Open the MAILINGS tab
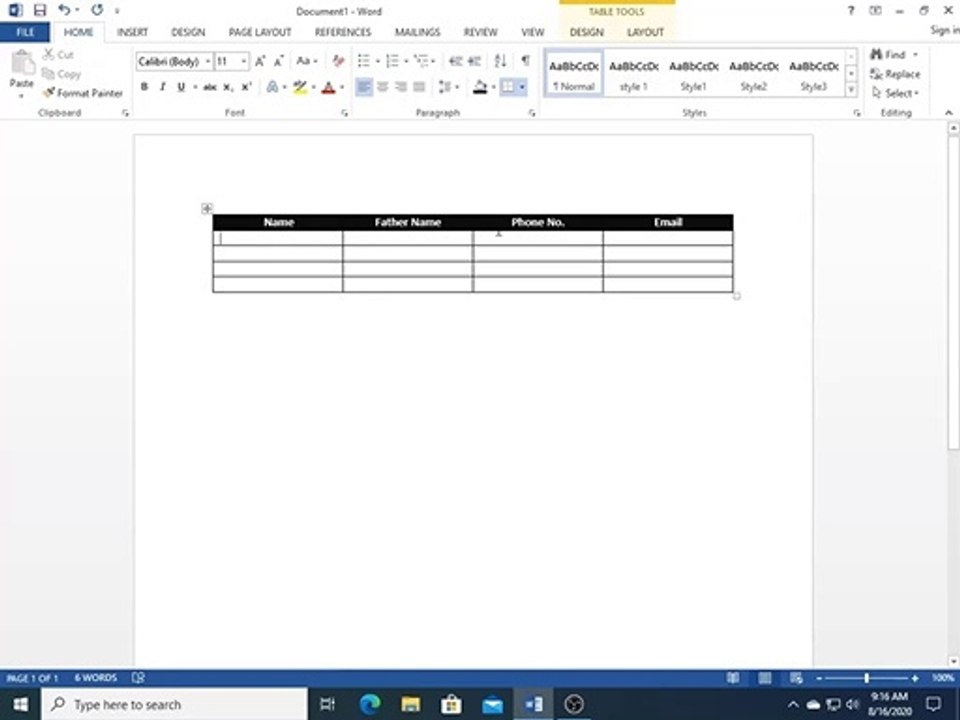Screen dimensions: 960x720 tap(418, 32)
